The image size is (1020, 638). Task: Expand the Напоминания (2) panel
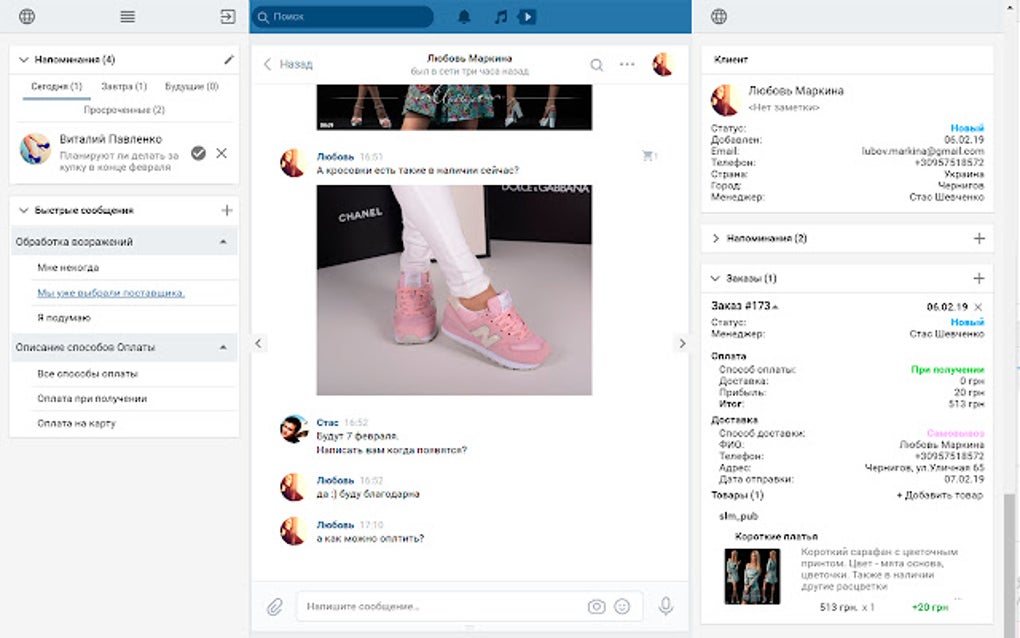coord(713,238)
